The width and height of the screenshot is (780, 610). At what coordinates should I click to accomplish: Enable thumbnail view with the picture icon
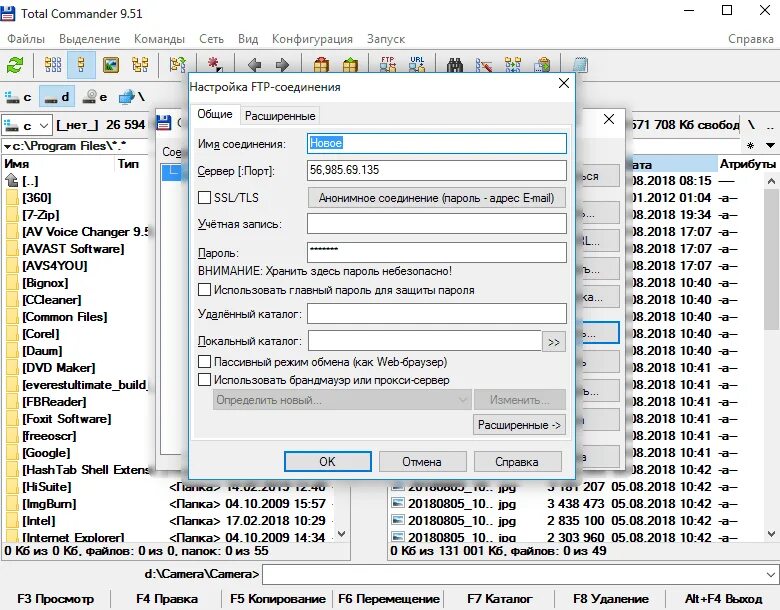tap(110, 65)
